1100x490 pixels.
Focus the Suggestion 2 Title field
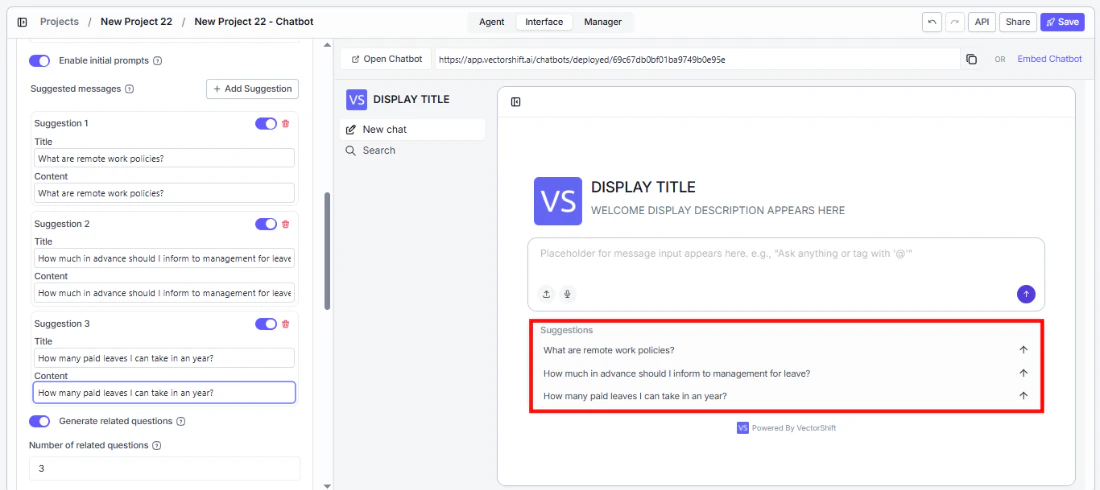[164, 258]
